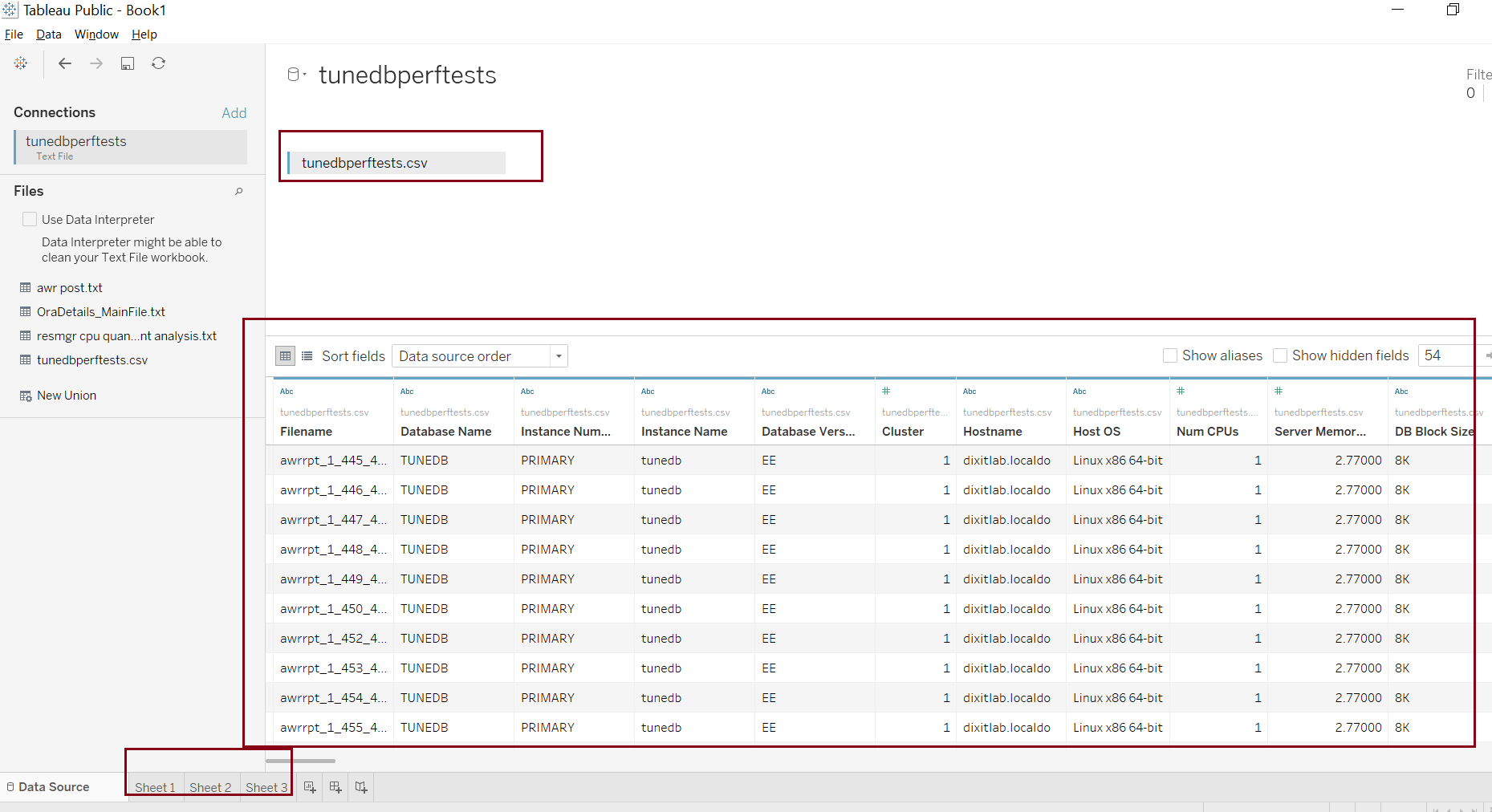Open the Sort fields dropdown
This screenshot has height=812, width=1492.
(x=479, y=355)
